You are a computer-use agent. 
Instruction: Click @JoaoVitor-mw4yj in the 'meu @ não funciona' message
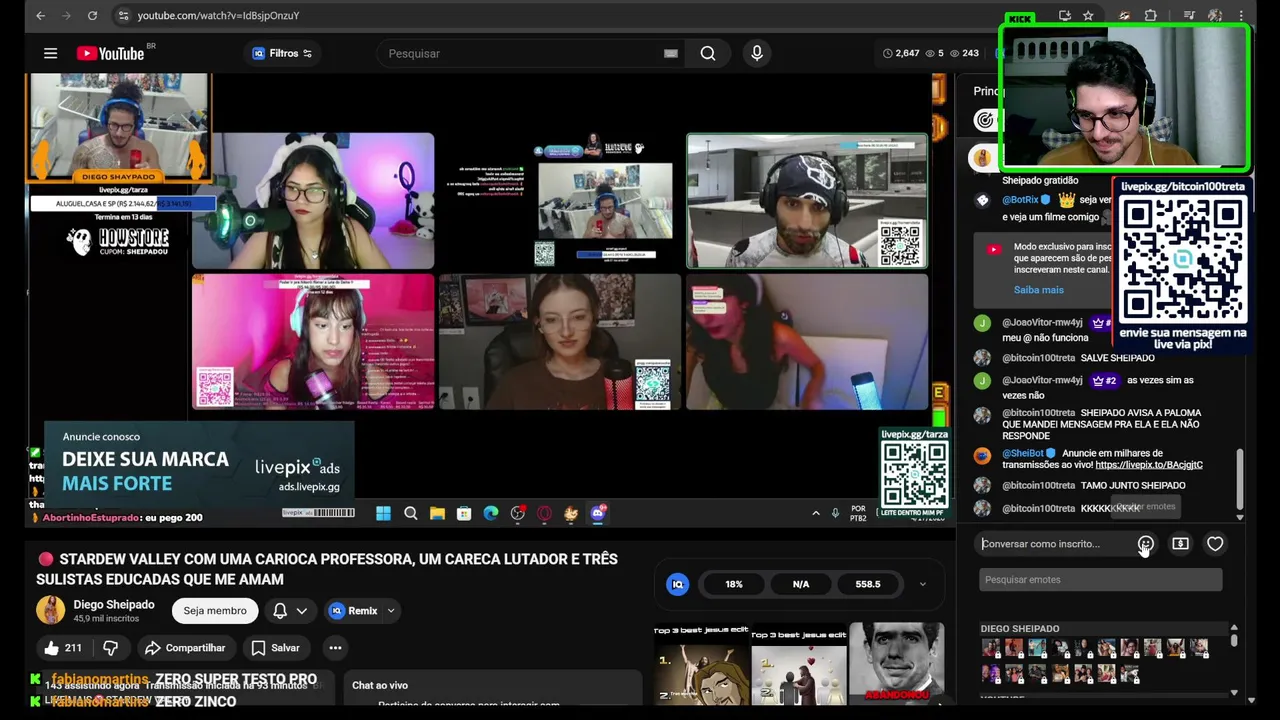tap(1042, 323)
